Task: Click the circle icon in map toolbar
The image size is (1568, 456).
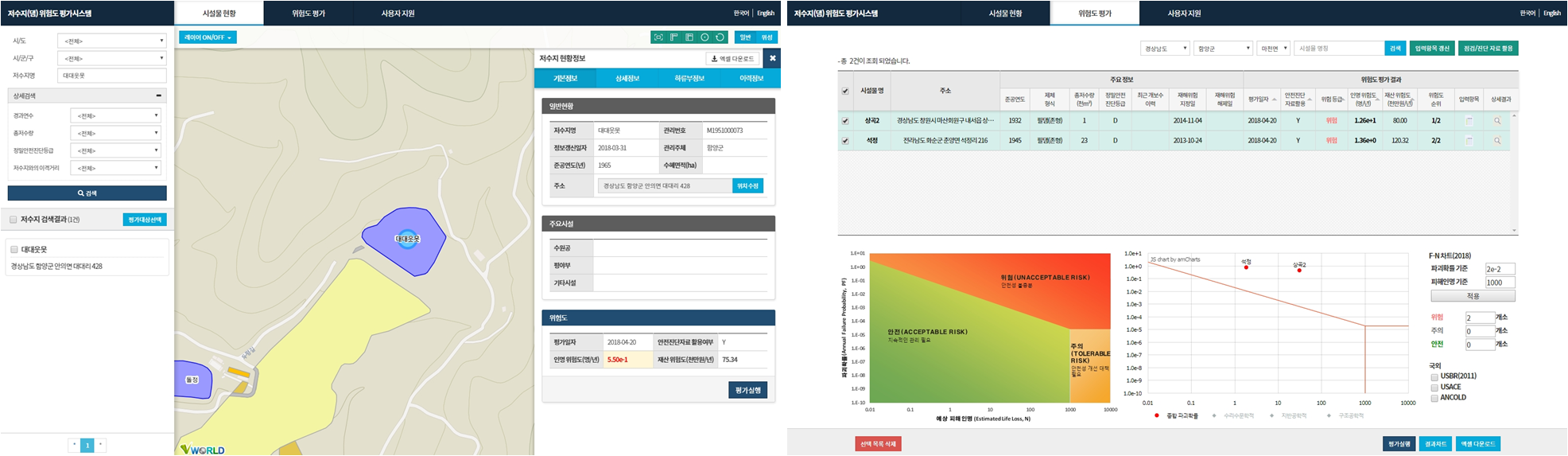Action: [704, 37]
